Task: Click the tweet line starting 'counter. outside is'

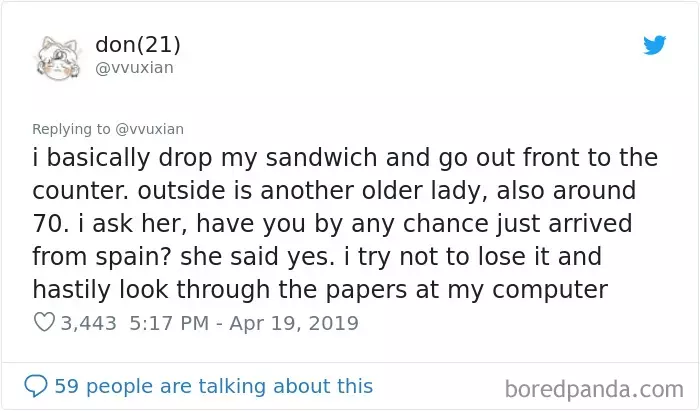Action: pyautogui.click(x=334, y=191)
